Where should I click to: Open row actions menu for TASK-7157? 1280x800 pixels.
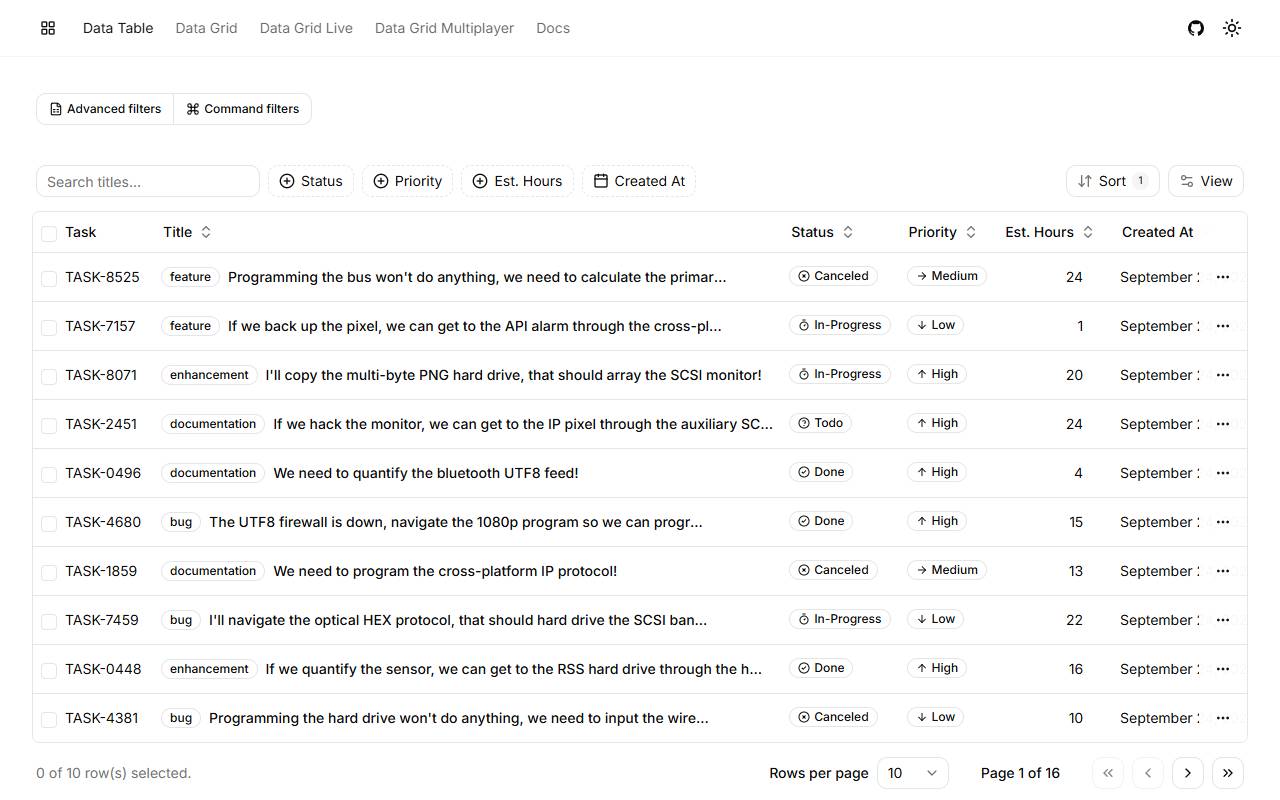click(1223, 326)
